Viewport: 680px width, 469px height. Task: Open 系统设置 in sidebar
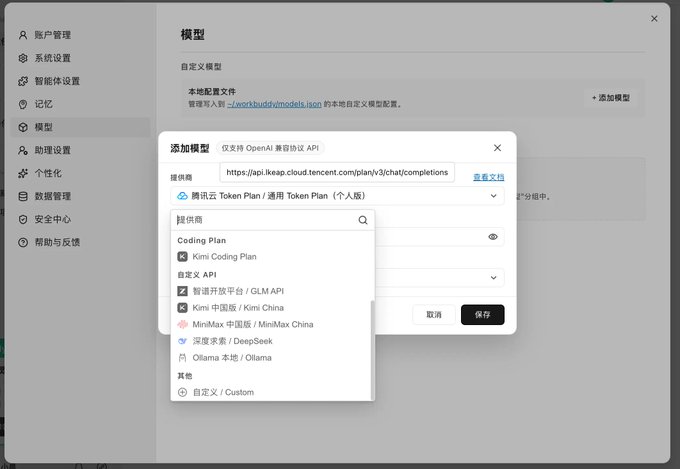tap(80, 58)
